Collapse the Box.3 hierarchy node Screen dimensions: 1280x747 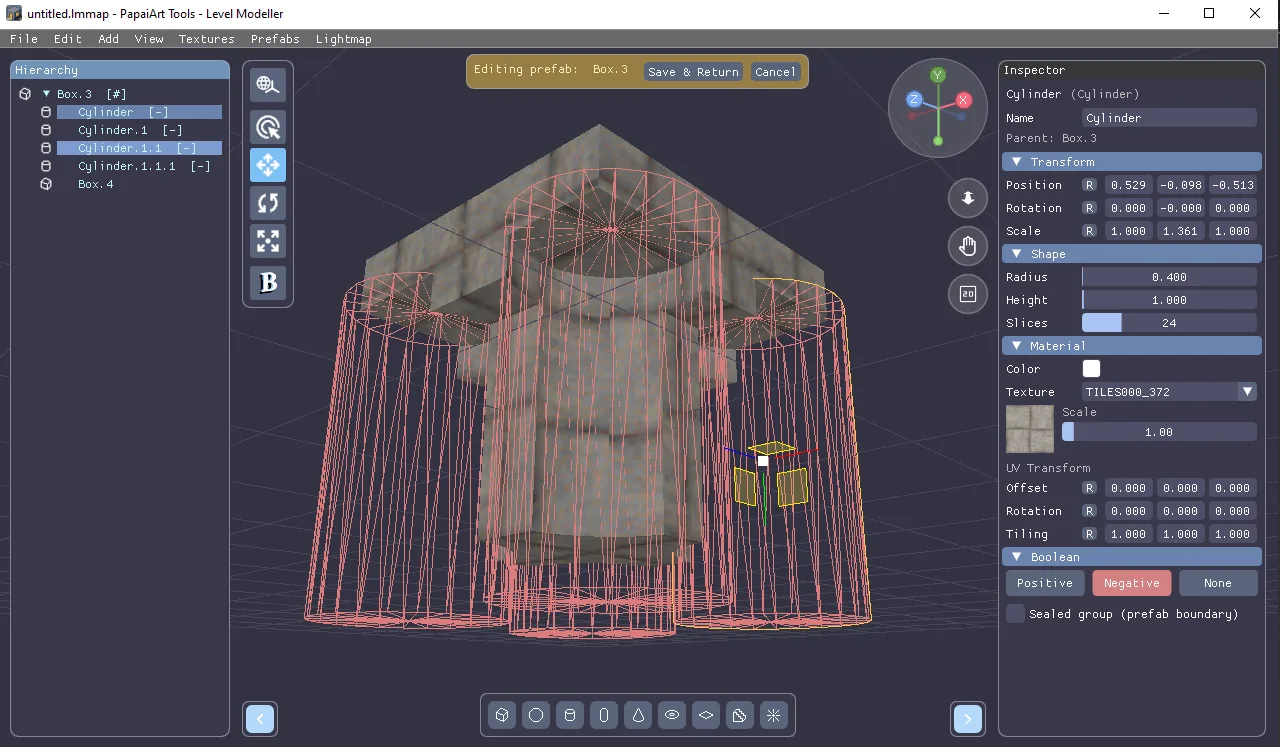click(46, 94)
